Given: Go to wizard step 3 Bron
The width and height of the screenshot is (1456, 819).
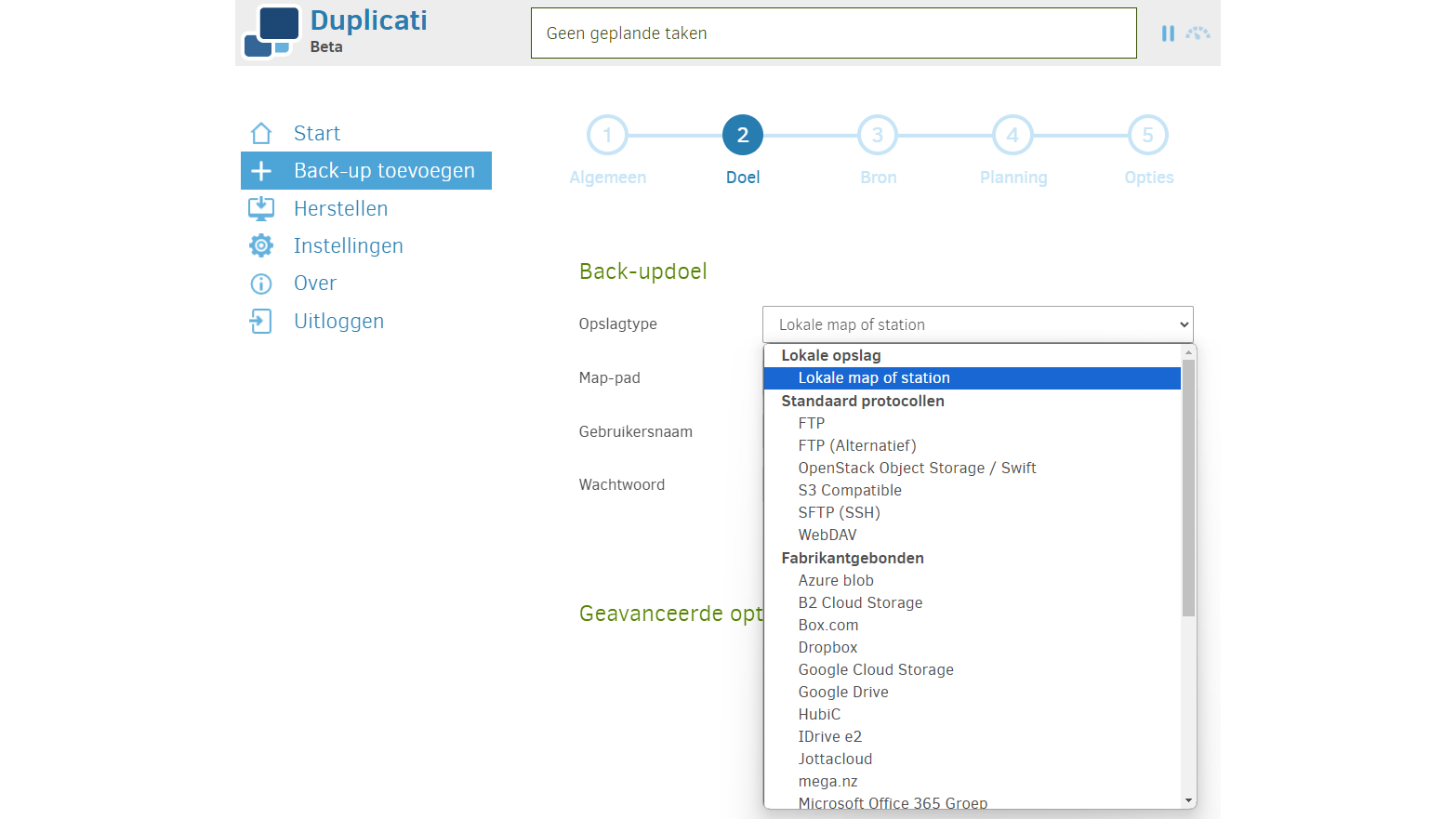Looking at the screenshot, I should coord(878,136).
